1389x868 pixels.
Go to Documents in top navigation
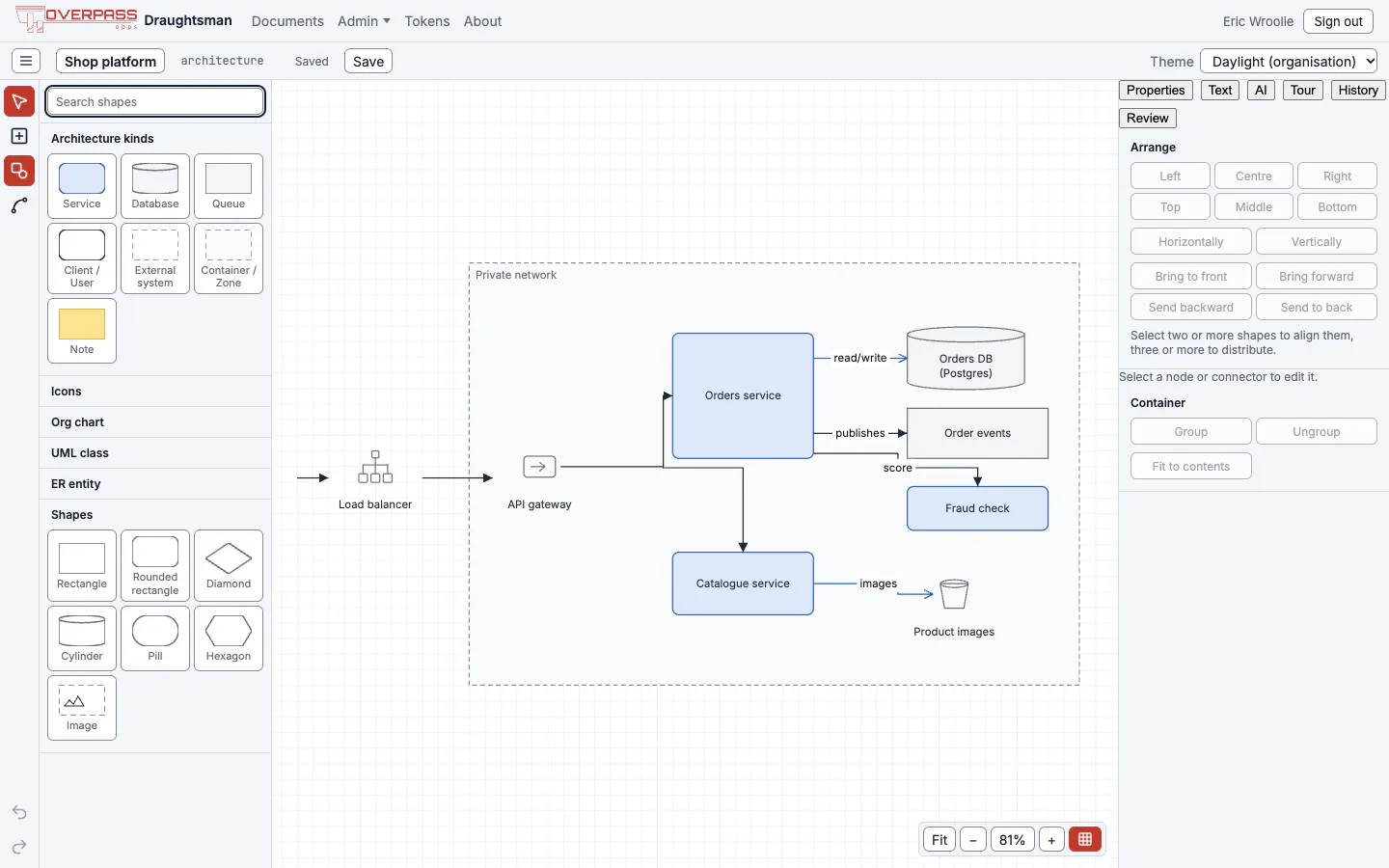pos(287,21)
